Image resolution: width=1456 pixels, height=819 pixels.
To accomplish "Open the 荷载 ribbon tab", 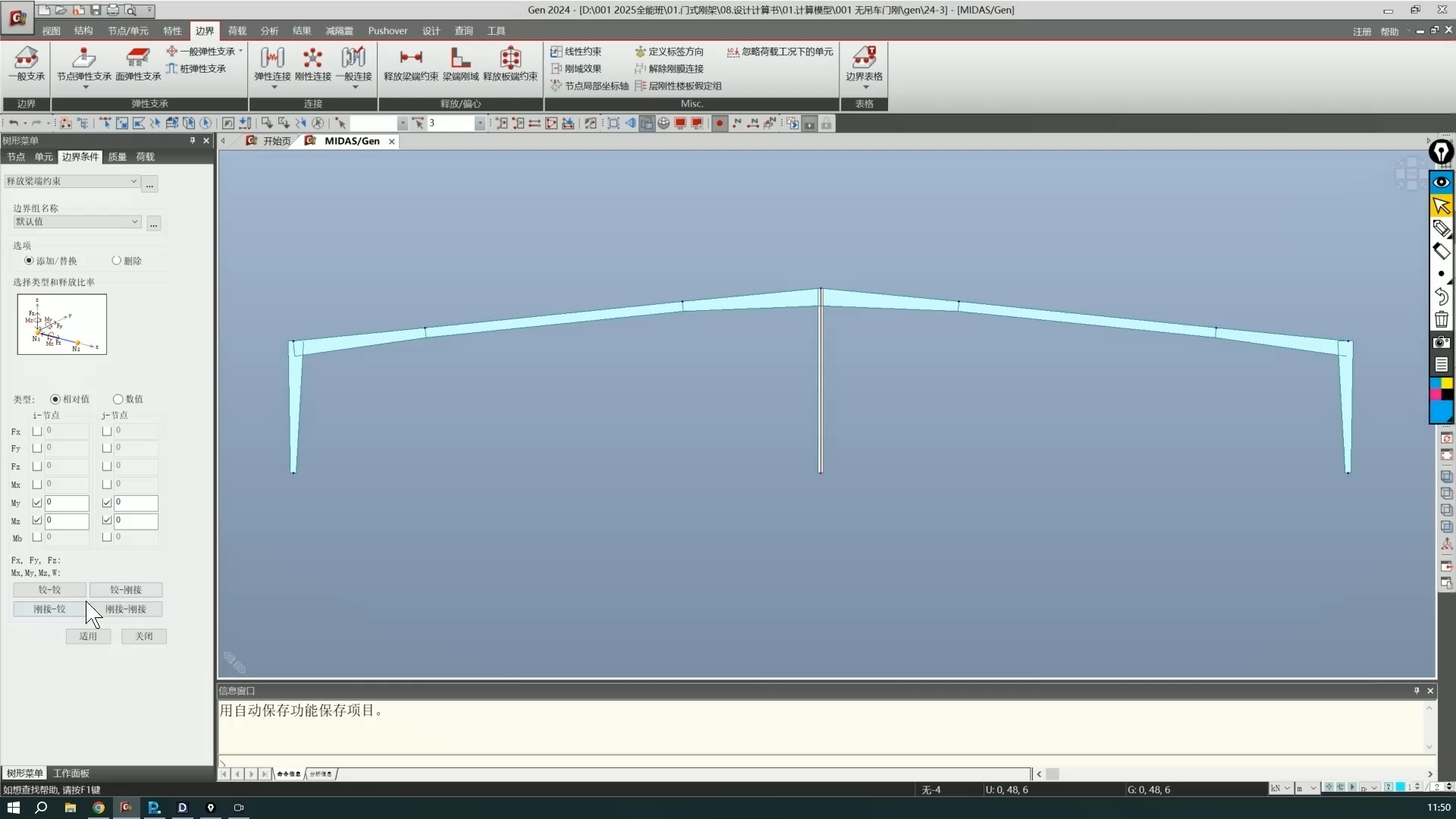I will (237, 31).
